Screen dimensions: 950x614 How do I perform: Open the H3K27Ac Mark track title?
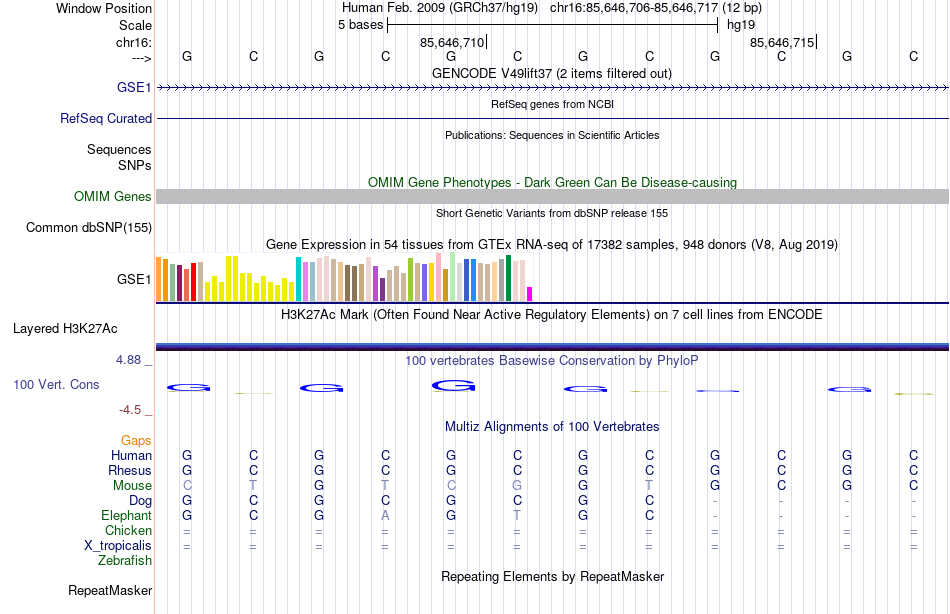pyautogui.click(x=551, y=315)
